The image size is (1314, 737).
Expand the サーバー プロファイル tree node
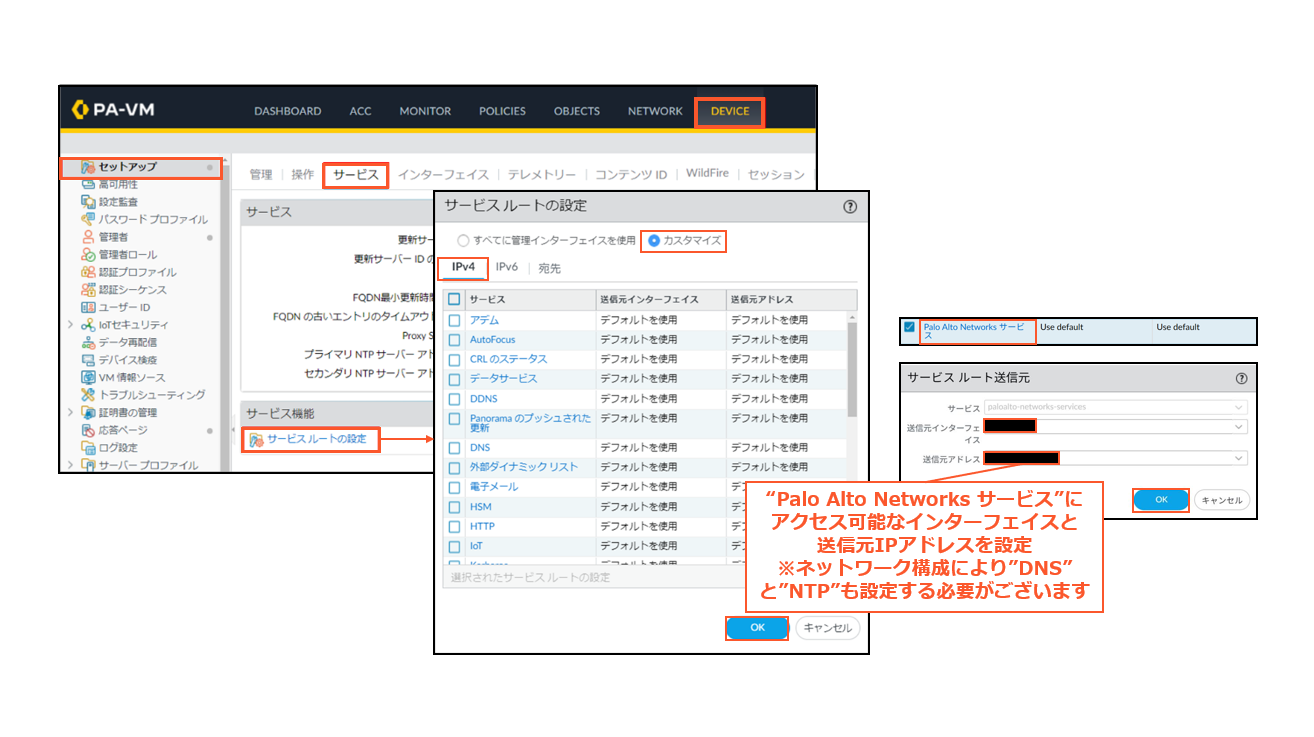(70, 465)
